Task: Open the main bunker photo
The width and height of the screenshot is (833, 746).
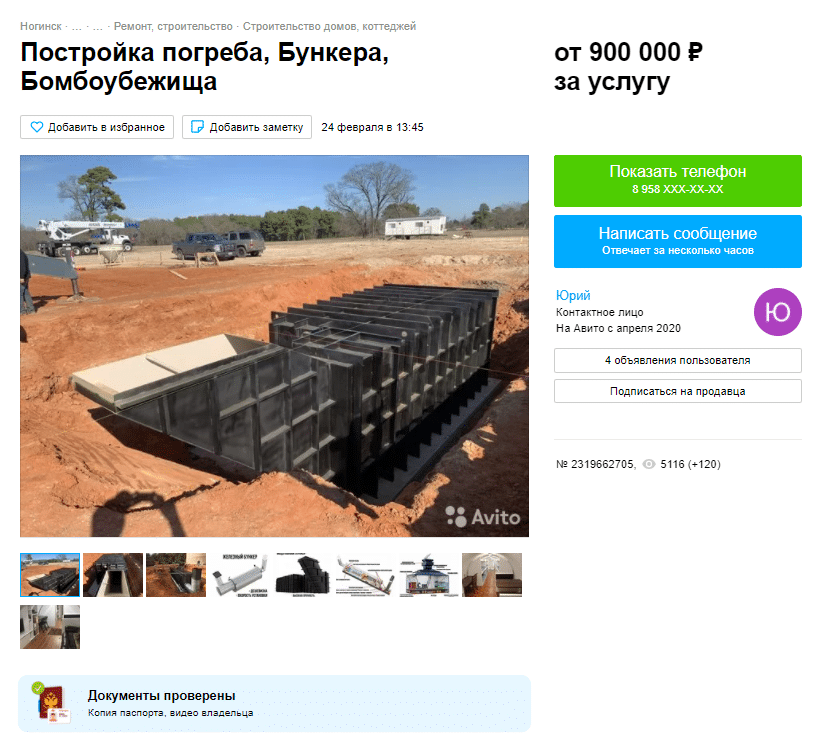Action: point(275,346)
